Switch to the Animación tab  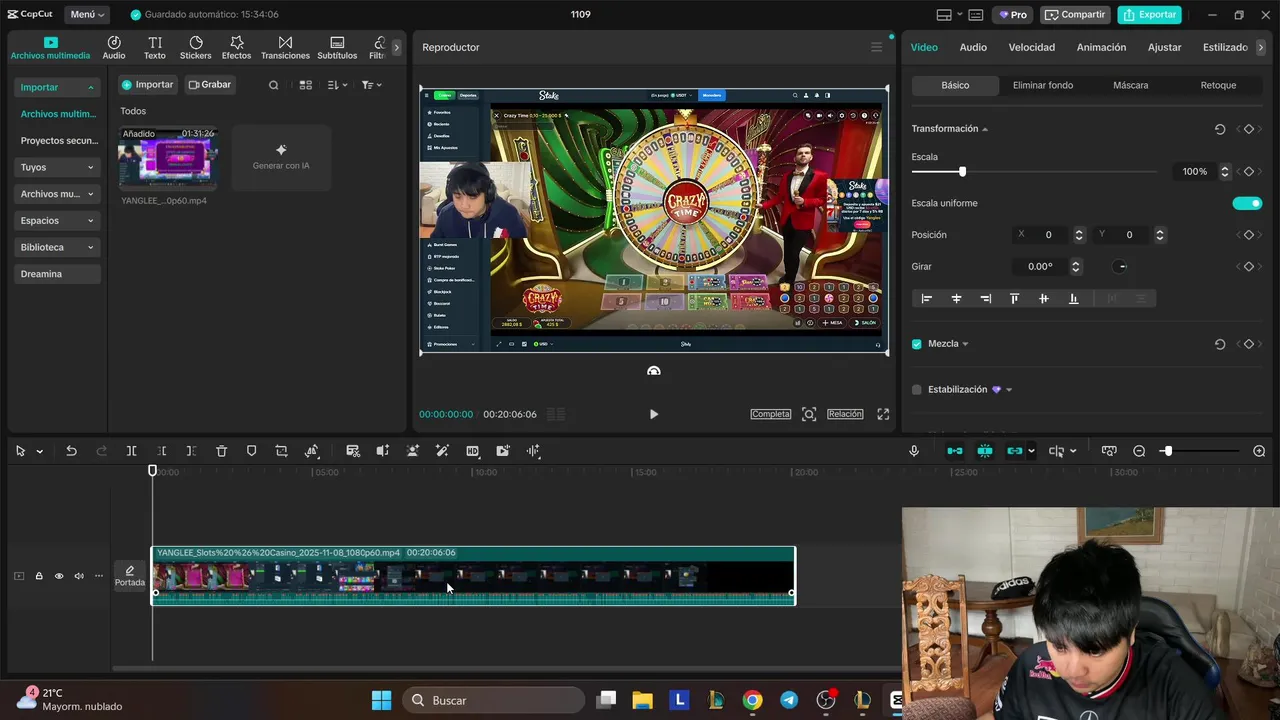pos(1101,47)
